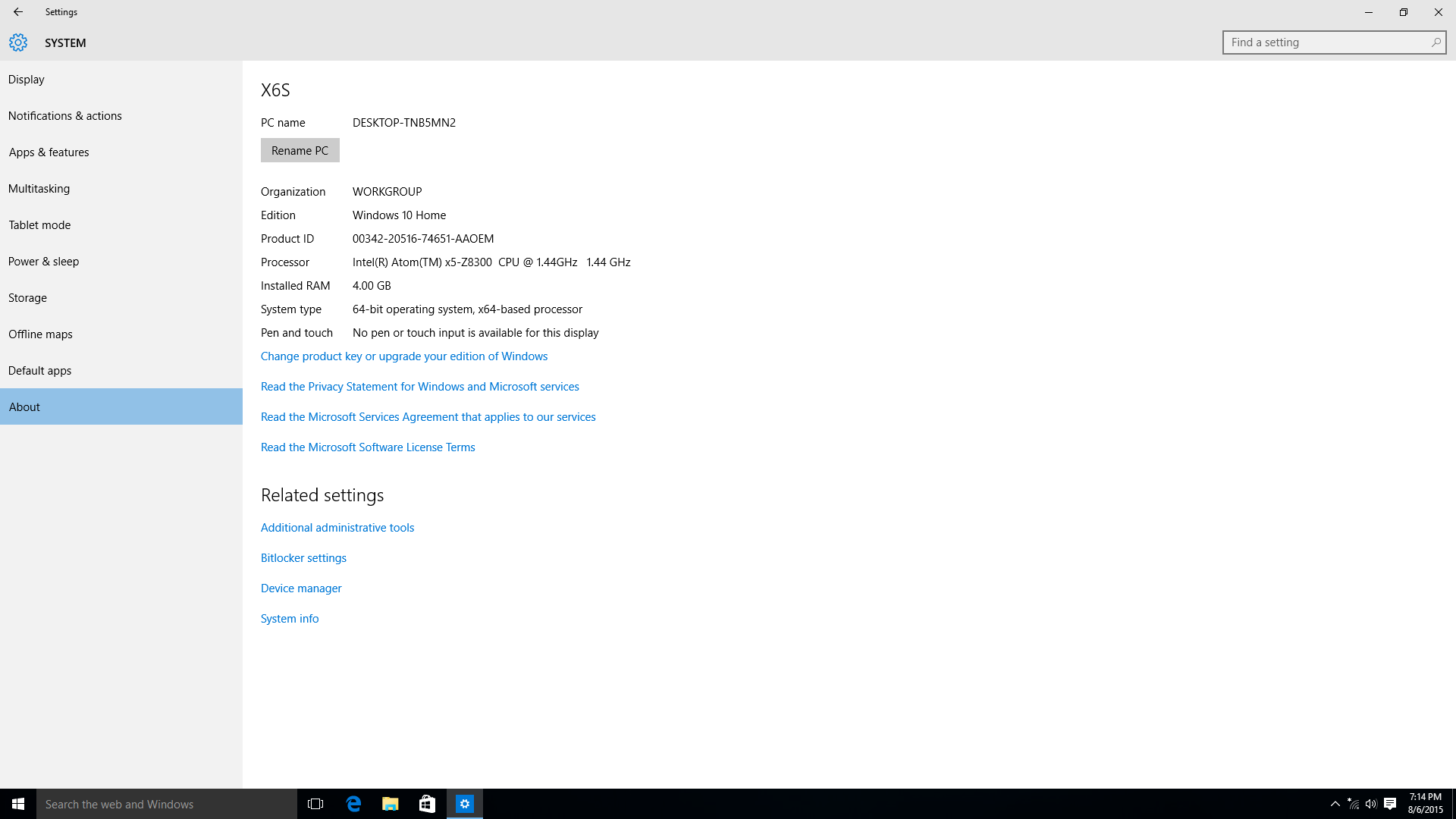Go to Apps & features
The width and height of the screenshot is (1456, 819).
coord(121,152)
